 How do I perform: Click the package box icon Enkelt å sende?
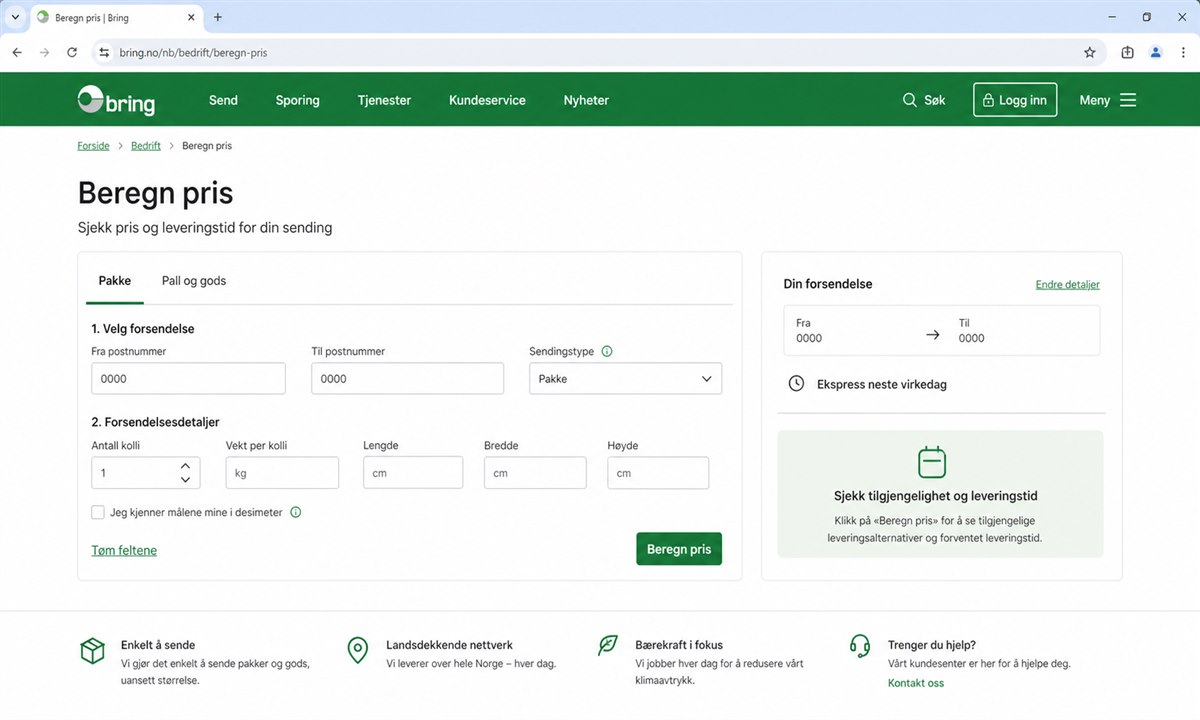[x=93, y=650]
